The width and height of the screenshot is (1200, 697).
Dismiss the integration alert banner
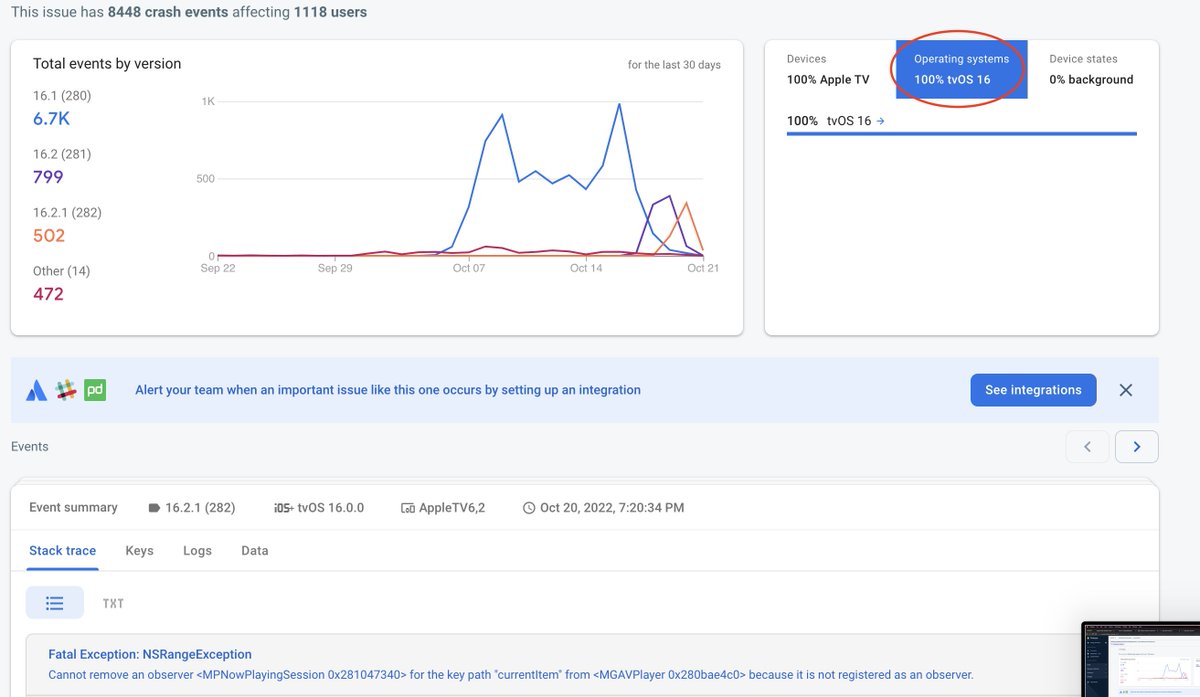coord(1126,390)
